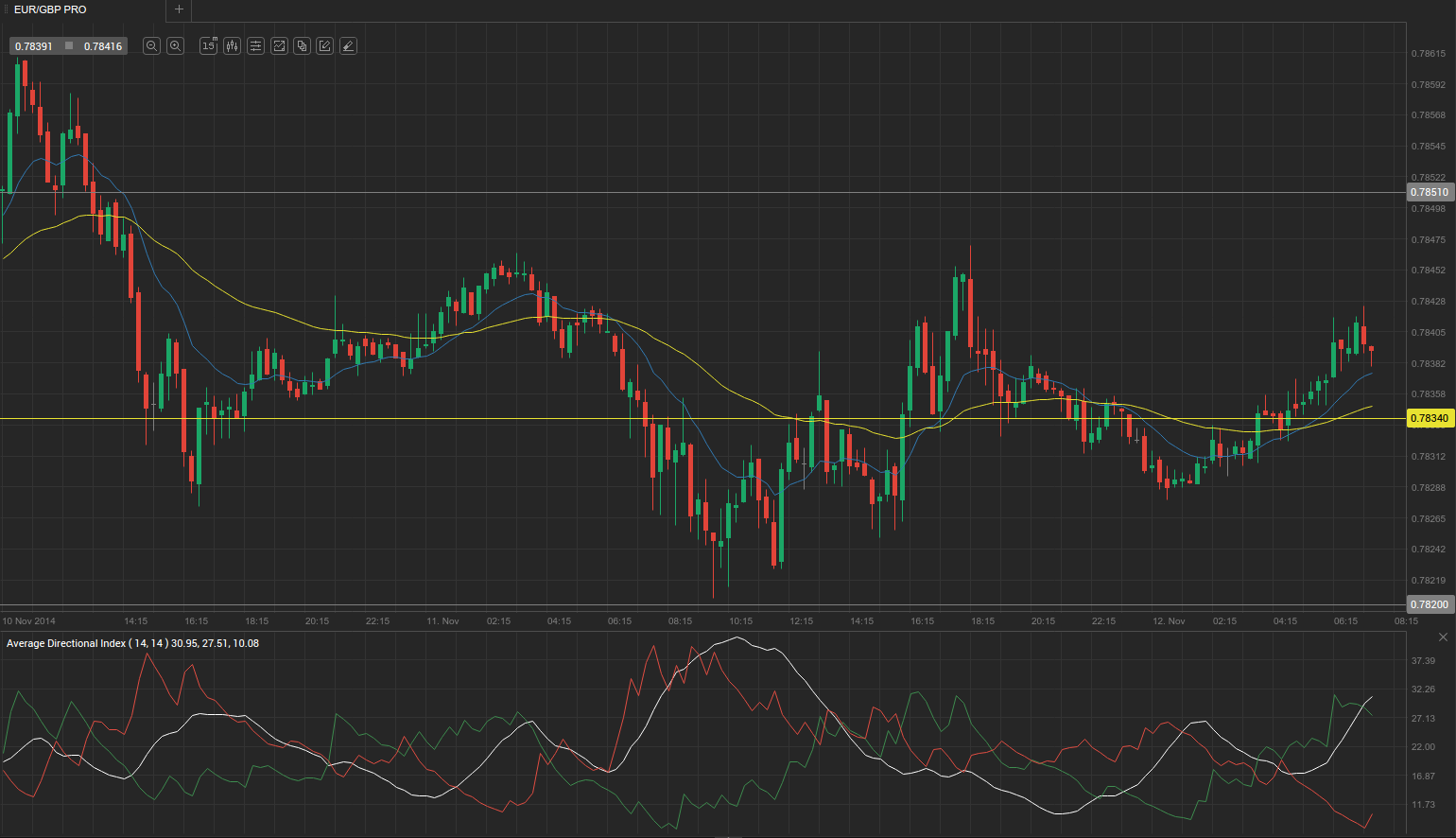Viewport: 1456px width, 838px height.
Task: Click the 0.78510 price level label
Action: coord(1429,192)
